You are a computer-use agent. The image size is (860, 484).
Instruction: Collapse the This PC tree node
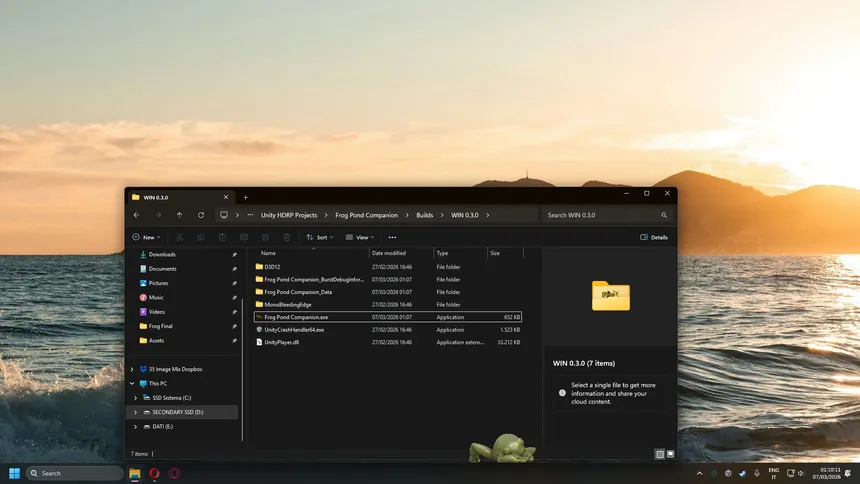[x=132, y=384]
